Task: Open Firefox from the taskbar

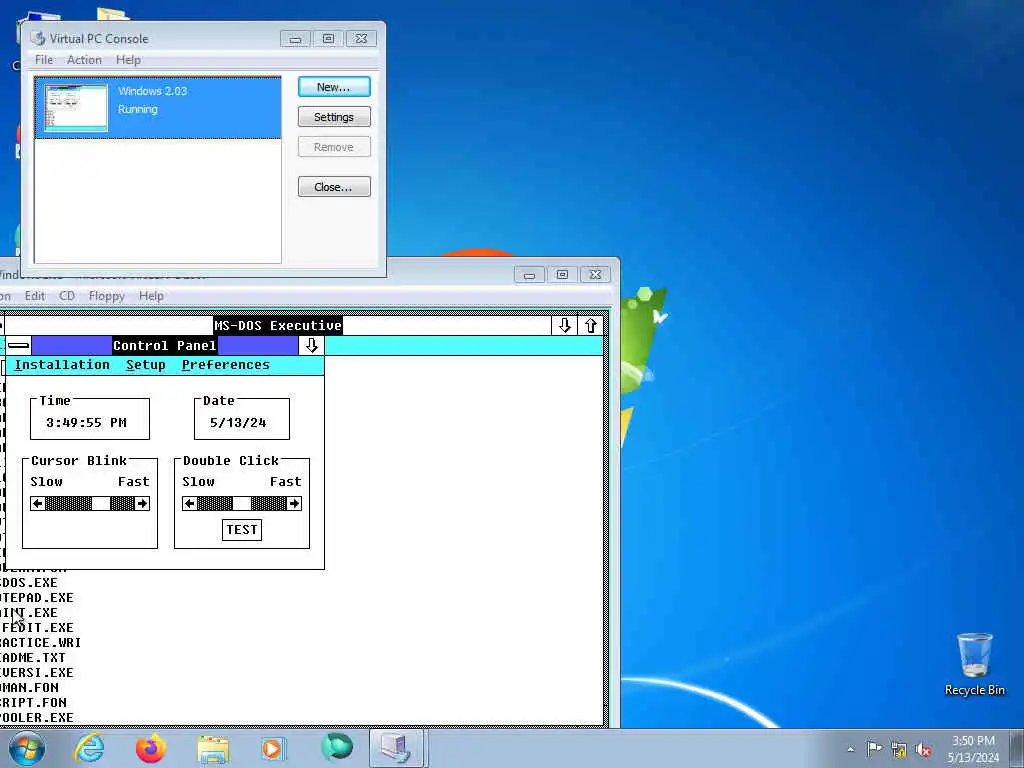Action: [151, 748]
